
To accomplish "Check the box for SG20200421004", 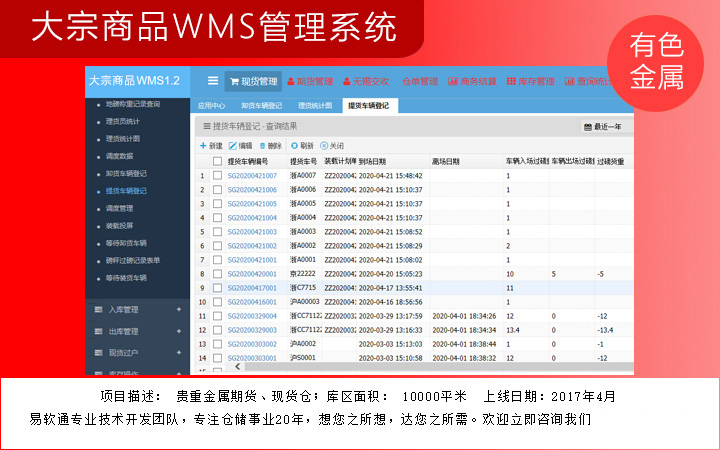I will pos(218,218).
